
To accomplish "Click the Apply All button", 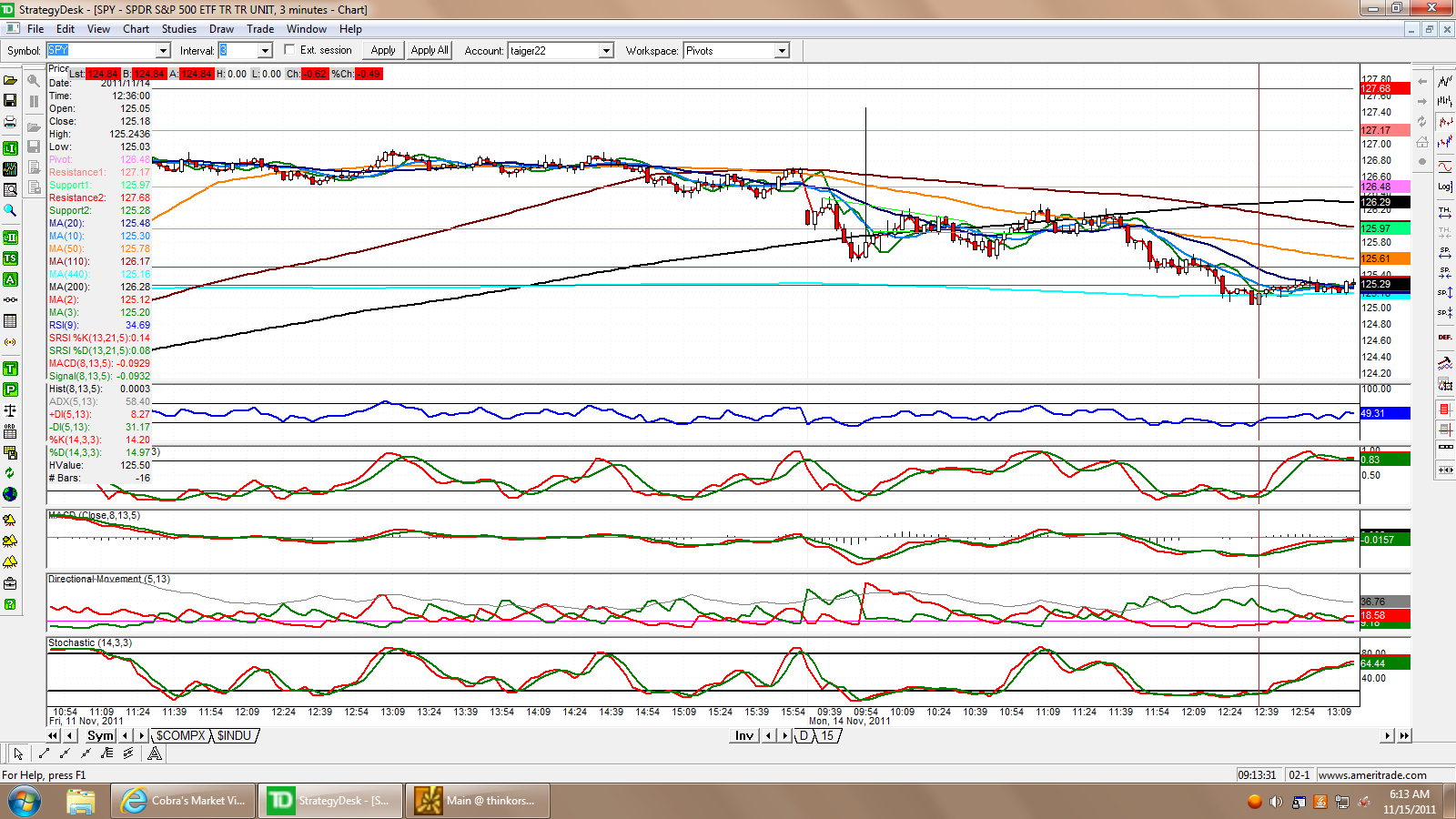I will pyautogui.click(x=430, y=51).
